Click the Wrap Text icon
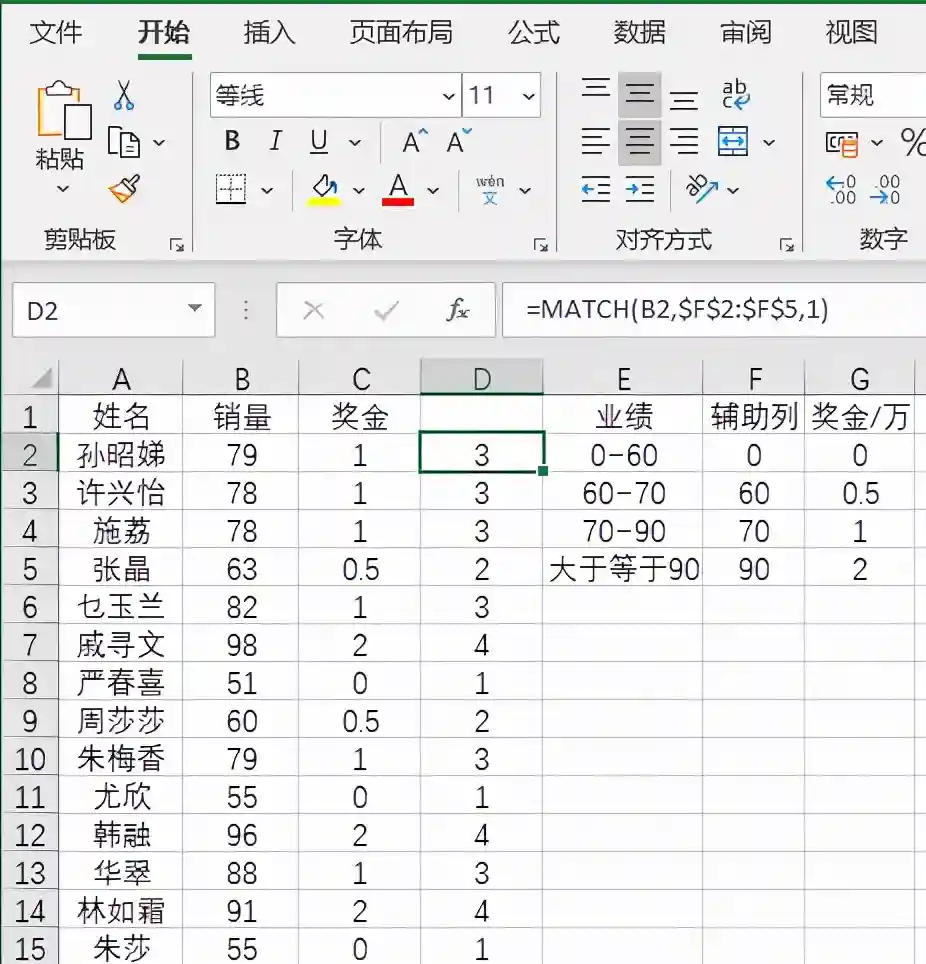The height and width of the screenshot is (964, 926). (x=736, y=96)
